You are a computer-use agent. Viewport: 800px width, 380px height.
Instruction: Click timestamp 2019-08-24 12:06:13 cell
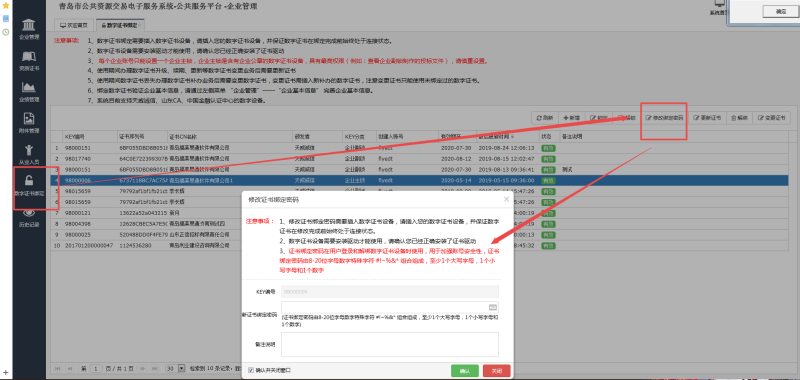(x=506, y=148)
